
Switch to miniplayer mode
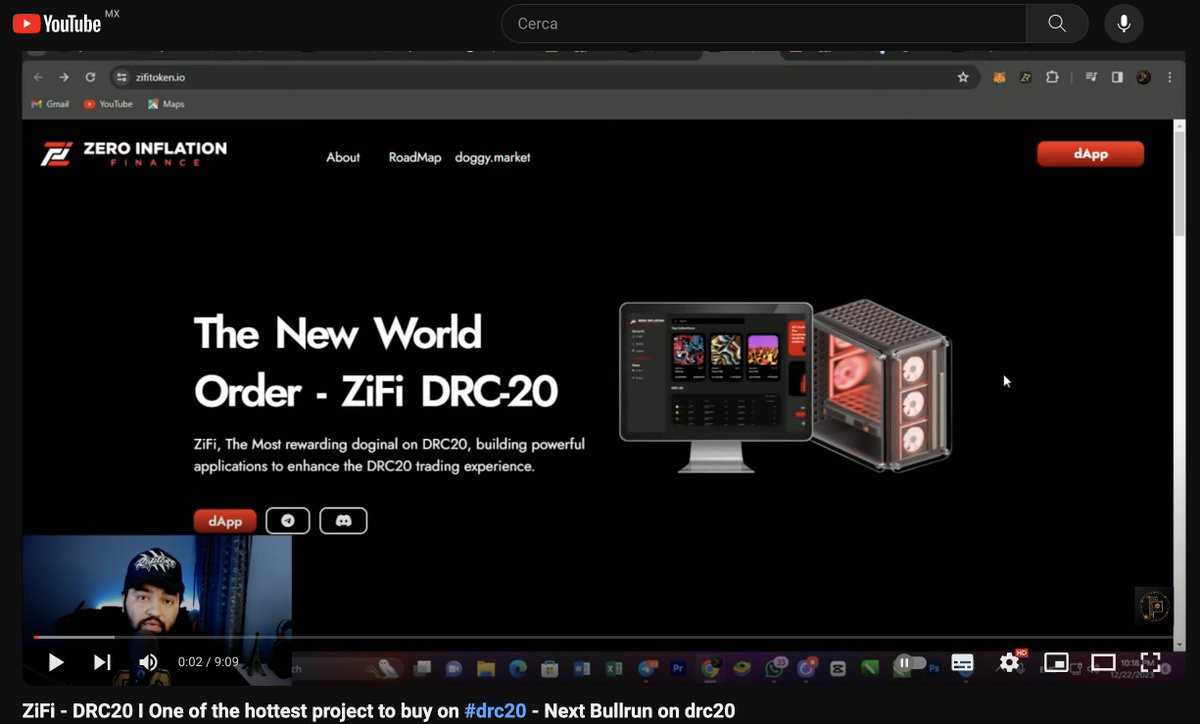coord(1056,662)
